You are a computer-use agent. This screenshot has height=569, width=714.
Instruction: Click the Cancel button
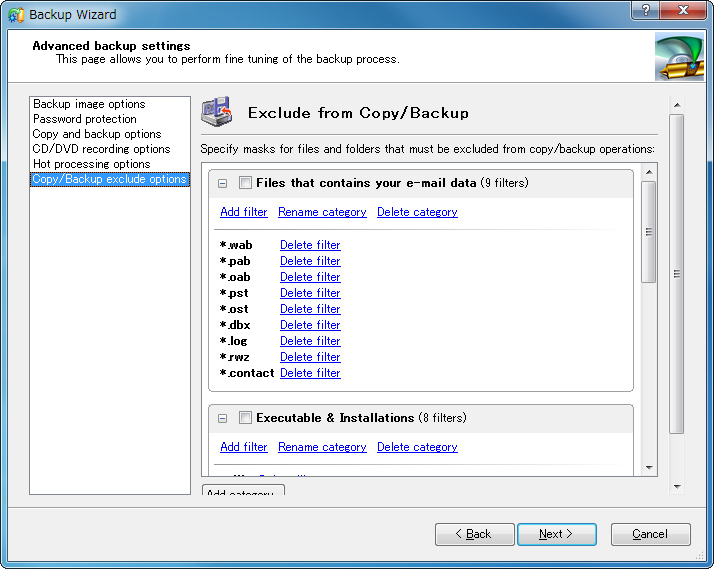pos(651,534)
